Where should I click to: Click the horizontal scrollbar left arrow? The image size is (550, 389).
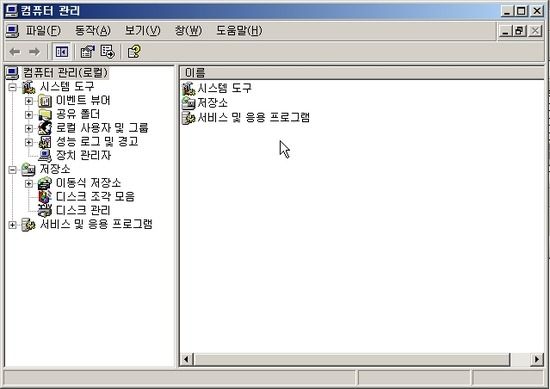186,360
